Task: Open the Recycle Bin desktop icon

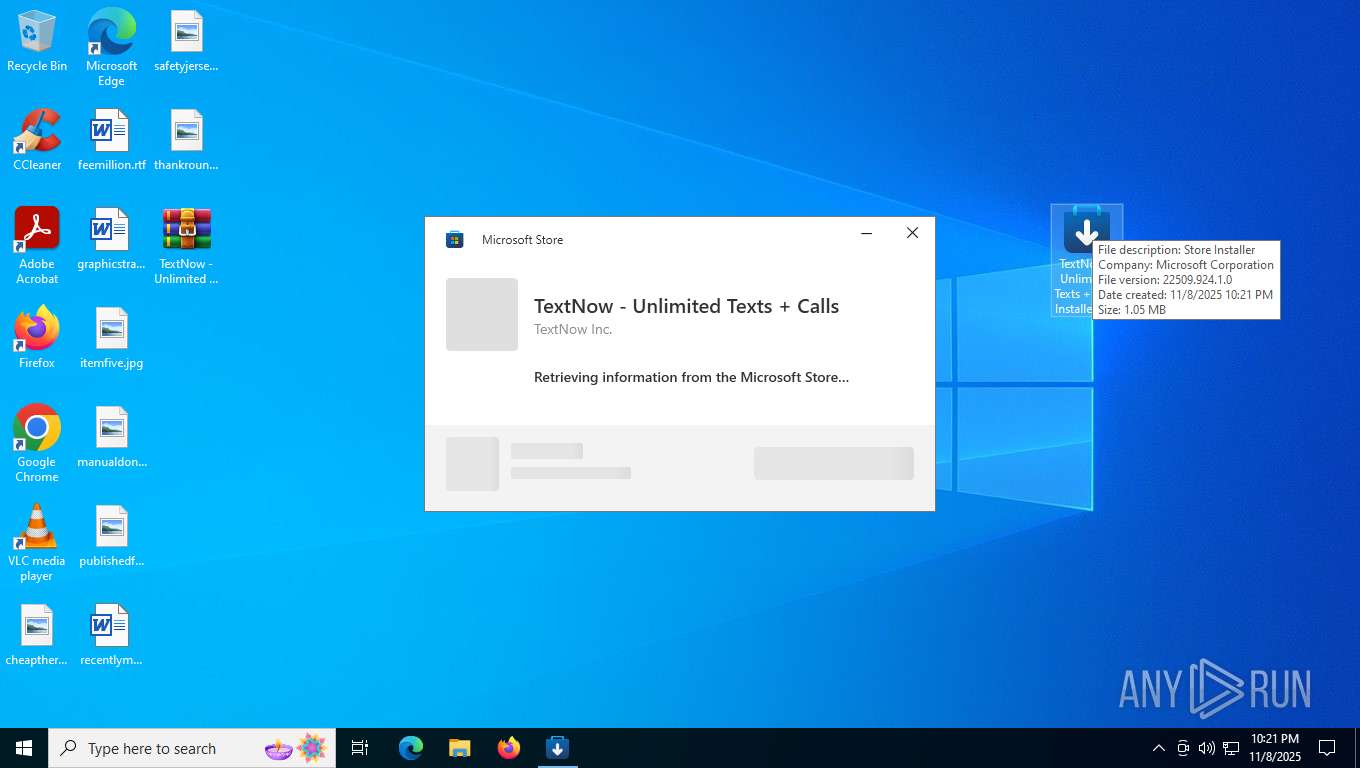Action: 37,42
